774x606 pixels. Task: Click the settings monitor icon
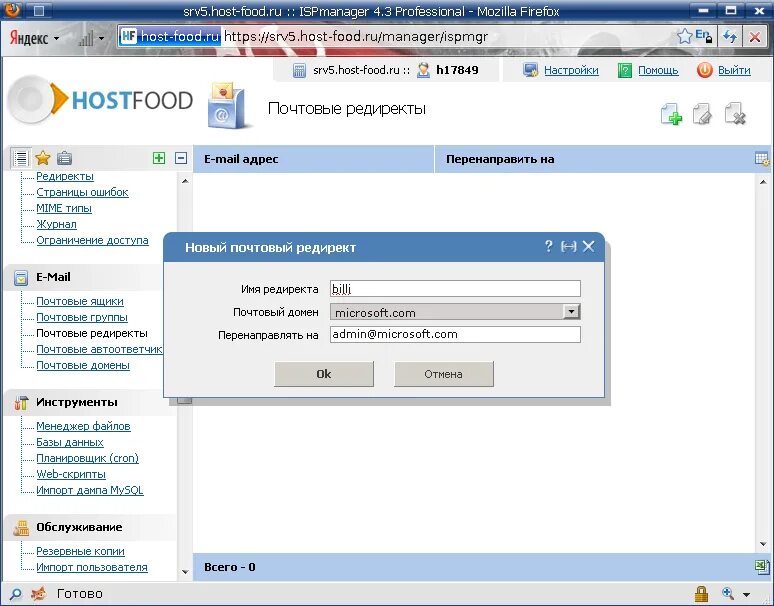point(531,70)
